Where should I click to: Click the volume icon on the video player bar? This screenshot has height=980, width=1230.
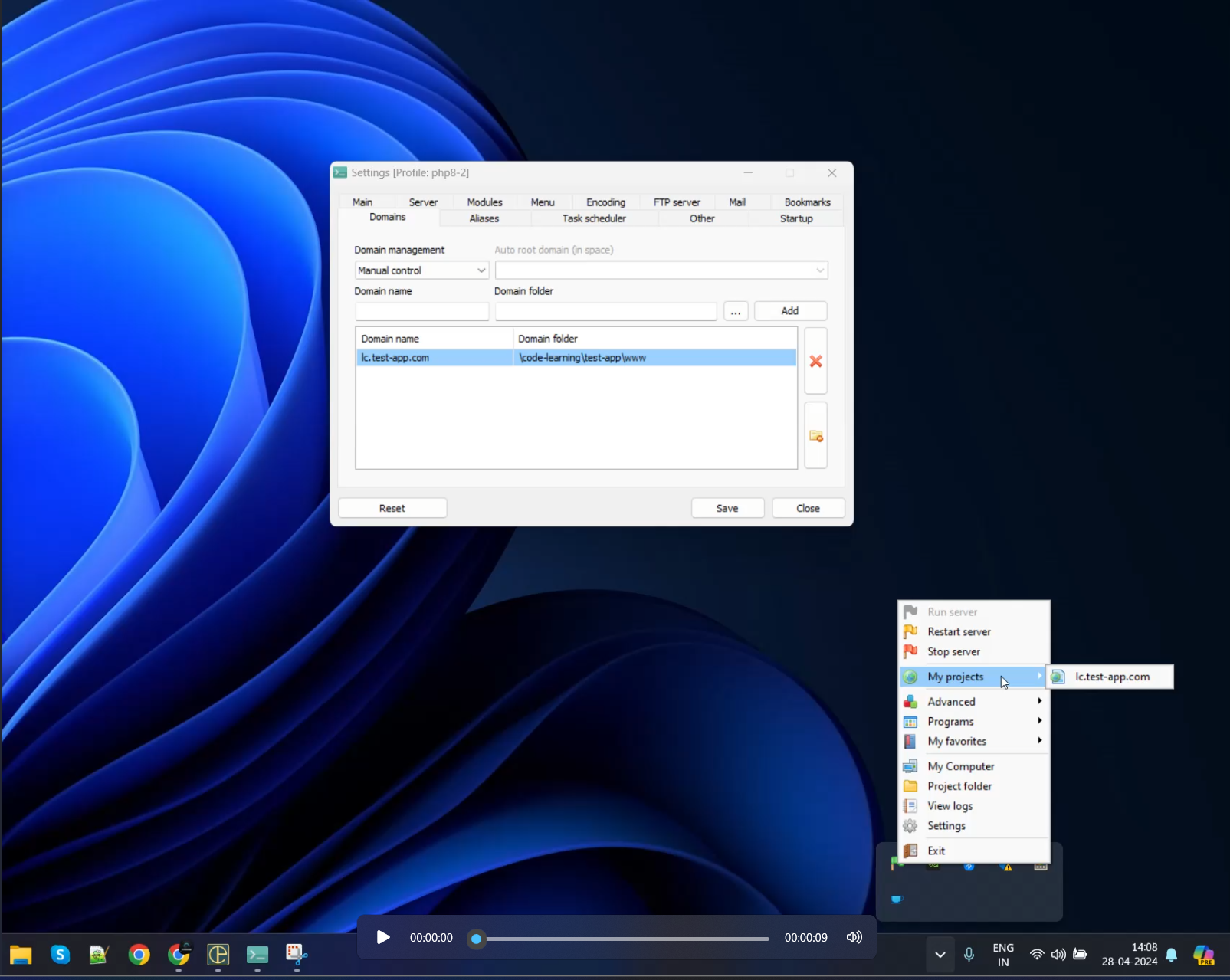(x=854, y=937)
